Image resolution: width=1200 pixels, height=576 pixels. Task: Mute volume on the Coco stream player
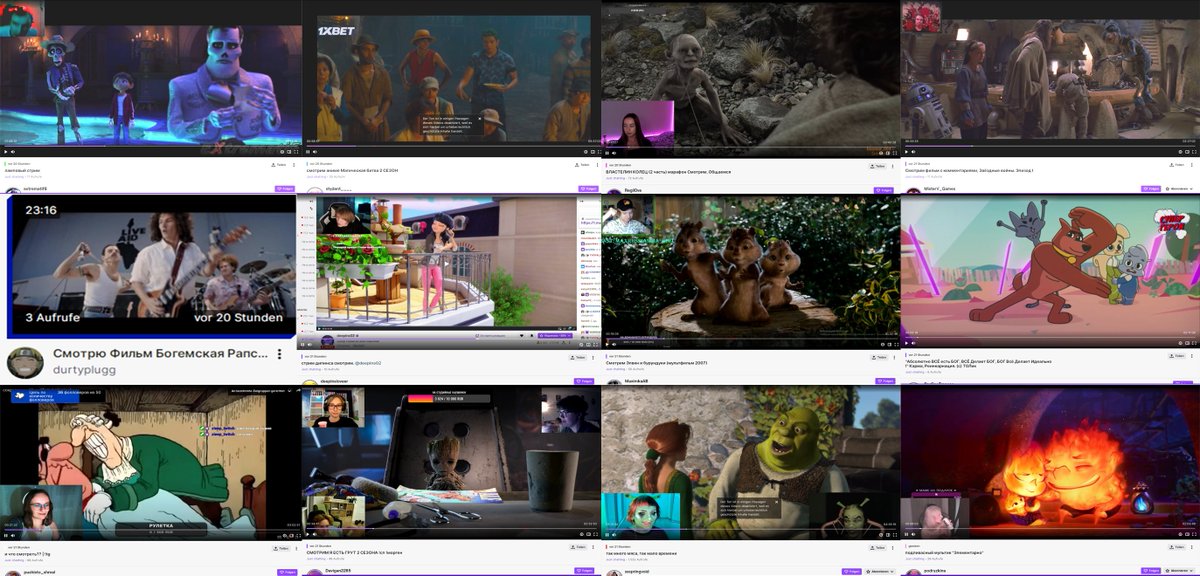pyautogui.click(x=15, y=152)
